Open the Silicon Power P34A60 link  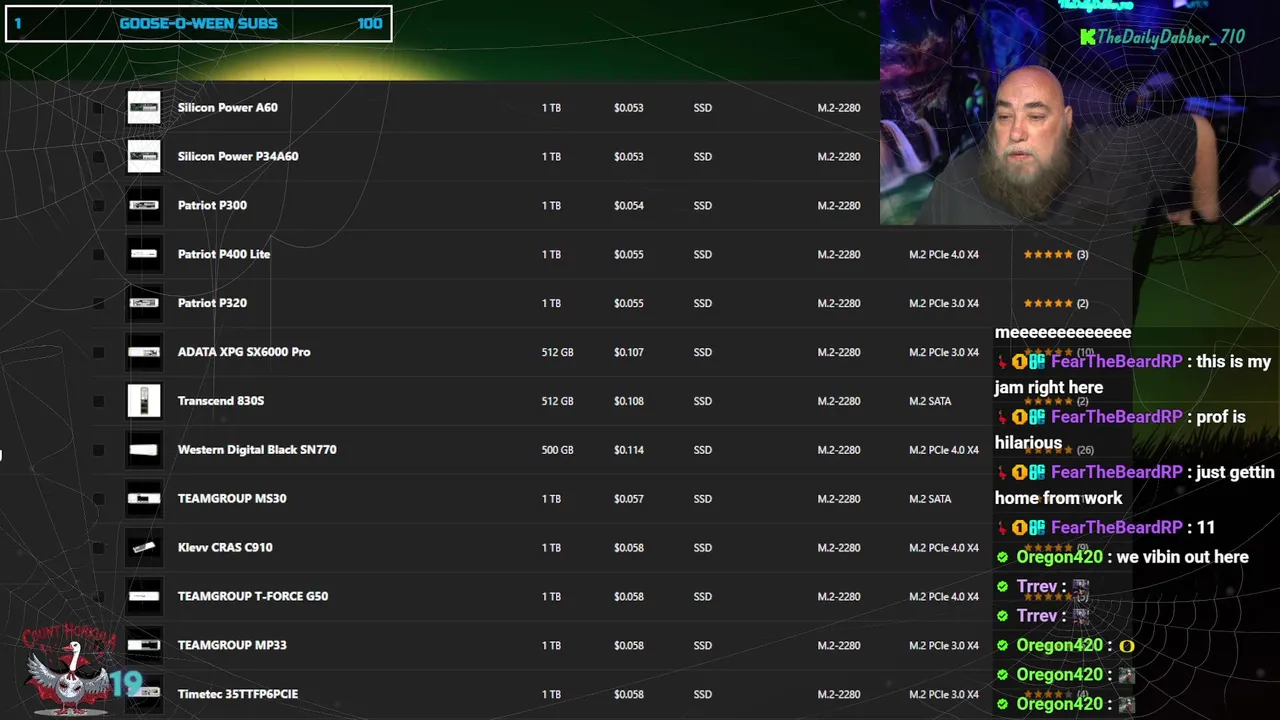coord(238,156)
